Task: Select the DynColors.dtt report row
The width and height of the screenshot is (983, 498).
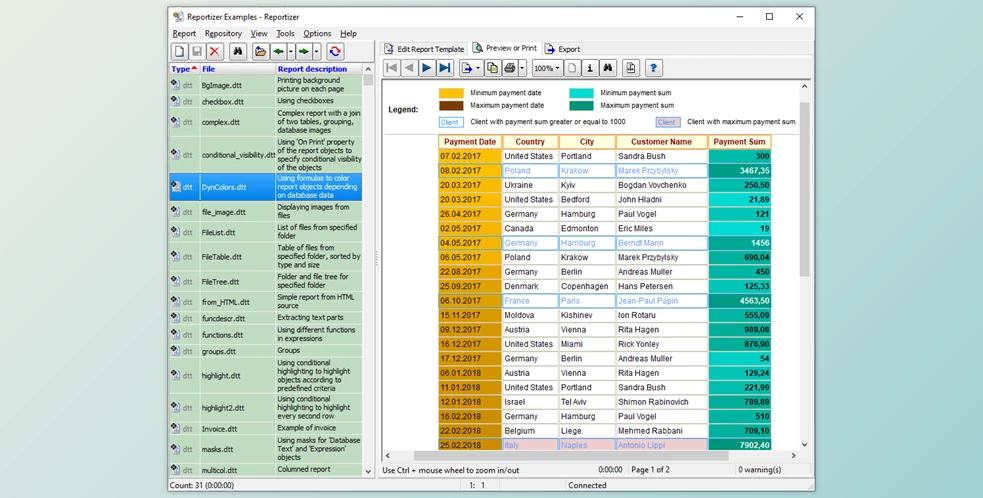Action: click(266, 187)
